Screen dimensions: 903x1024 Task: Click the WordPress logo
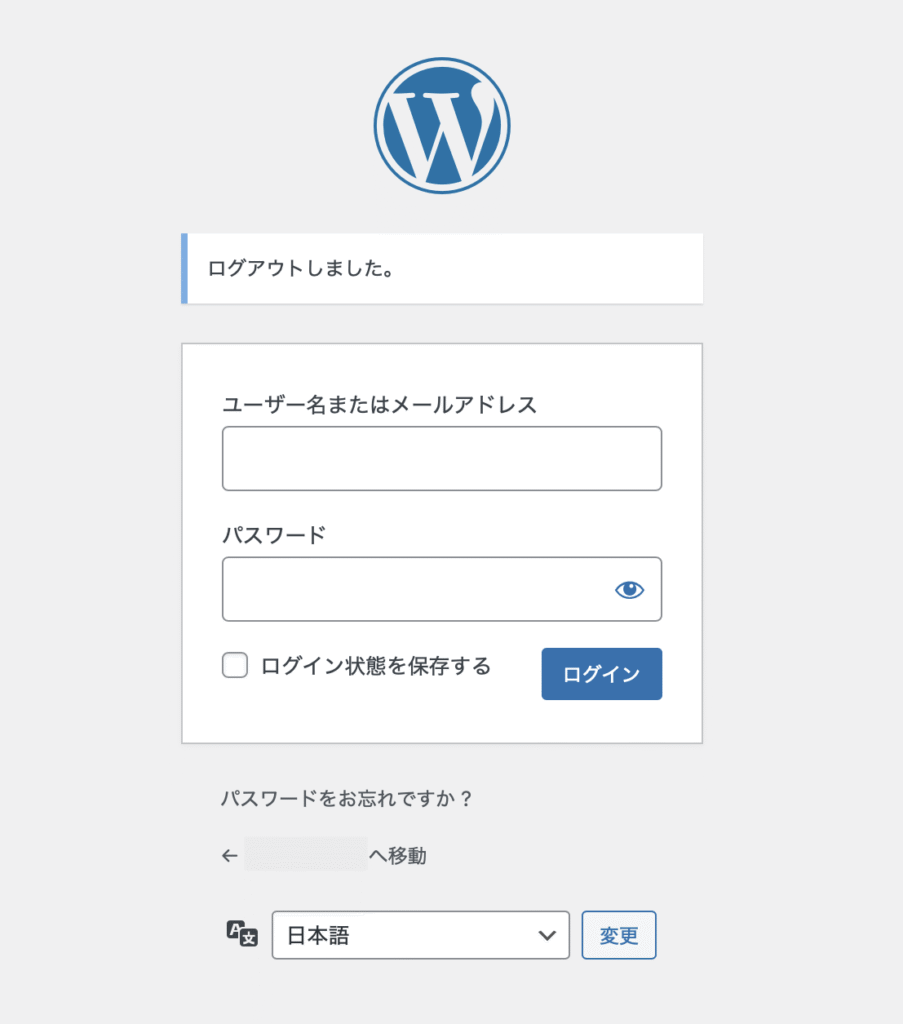click(442, 125)
